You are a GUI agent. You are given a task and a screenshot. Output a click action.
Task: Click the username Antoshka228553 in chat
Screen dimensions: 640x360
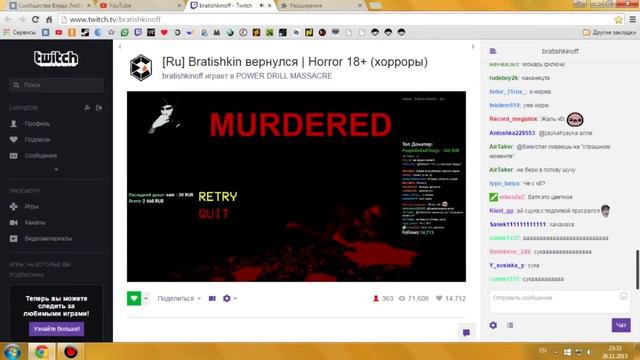(512, 133)
